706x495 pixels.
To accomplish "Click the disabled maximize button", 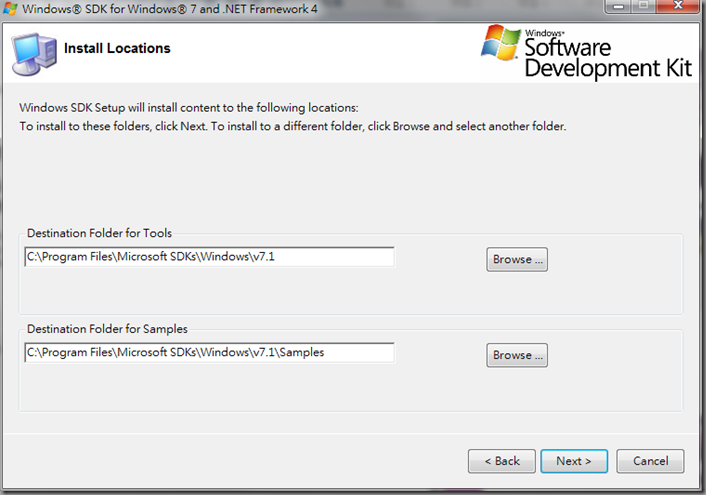I will point(644,6).
